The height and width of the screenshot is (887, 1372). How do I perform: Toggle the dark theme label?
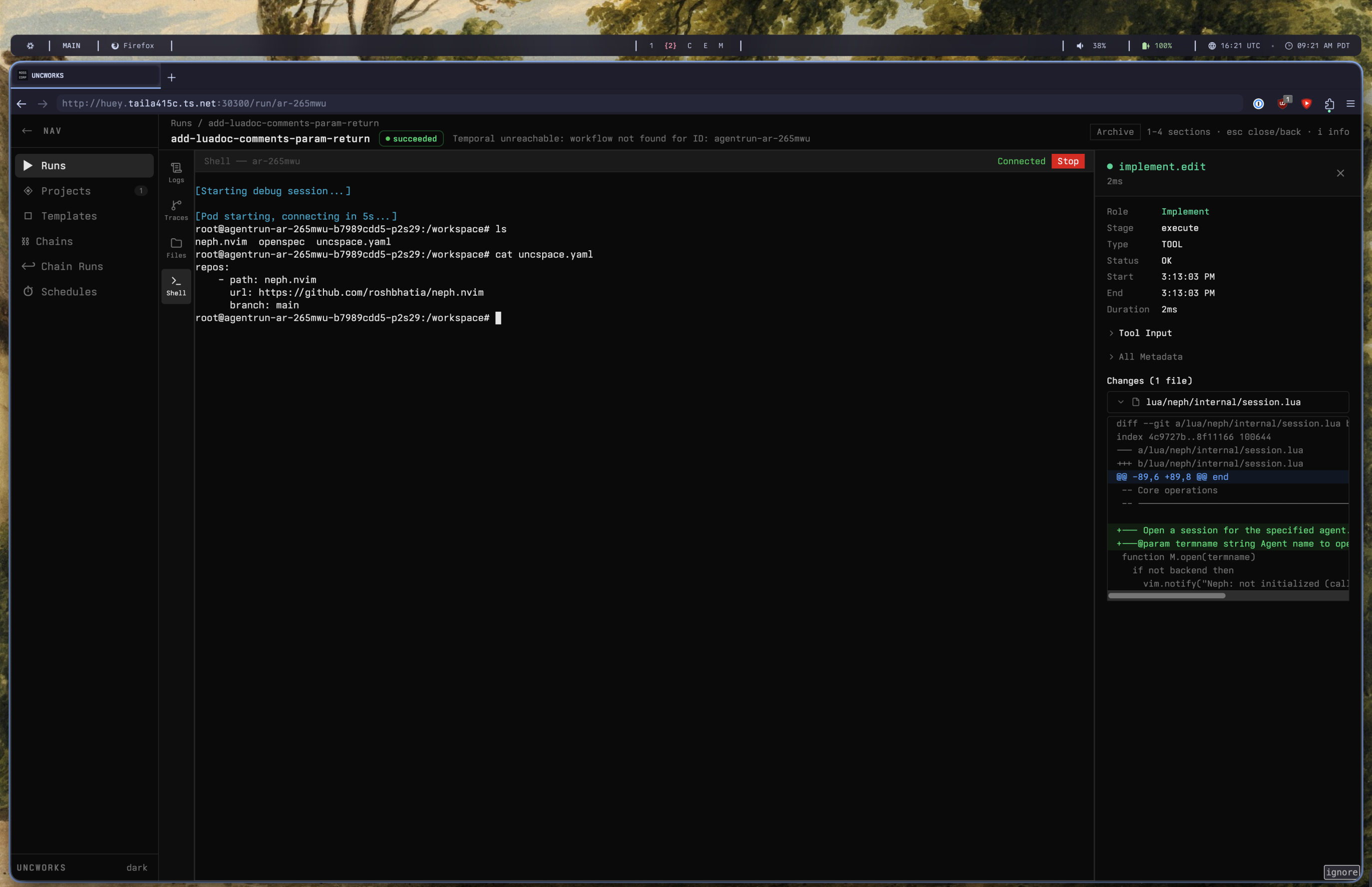[x=137, y=868]
